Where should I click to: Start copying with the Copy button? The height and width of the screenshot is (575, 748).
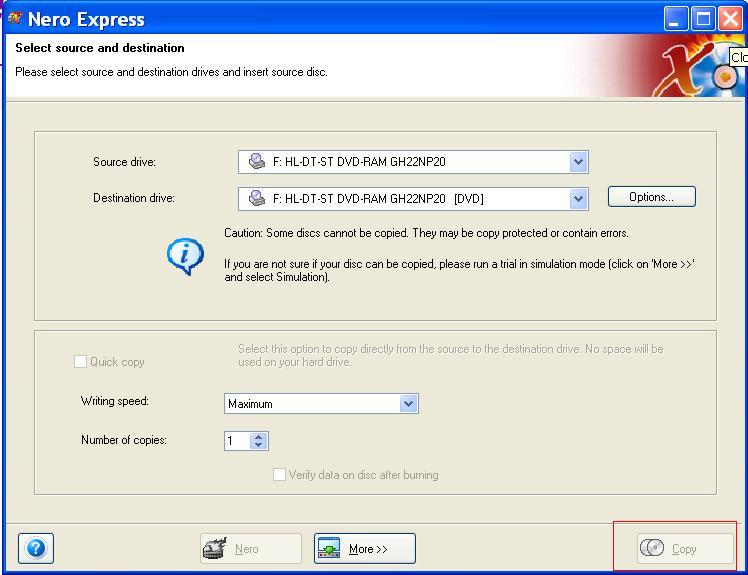pyautogui.click(x=685, y=548)
